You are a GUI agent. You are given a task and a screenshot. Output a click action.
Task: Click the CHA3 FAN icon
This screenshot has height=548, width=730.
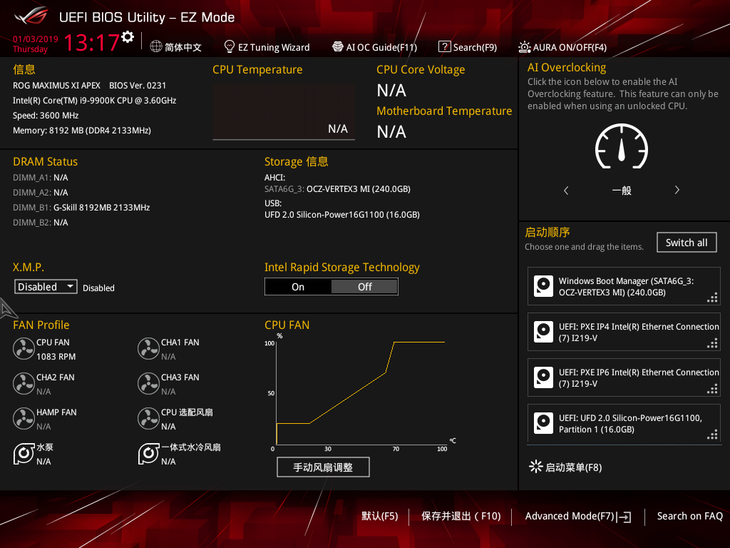149,384
